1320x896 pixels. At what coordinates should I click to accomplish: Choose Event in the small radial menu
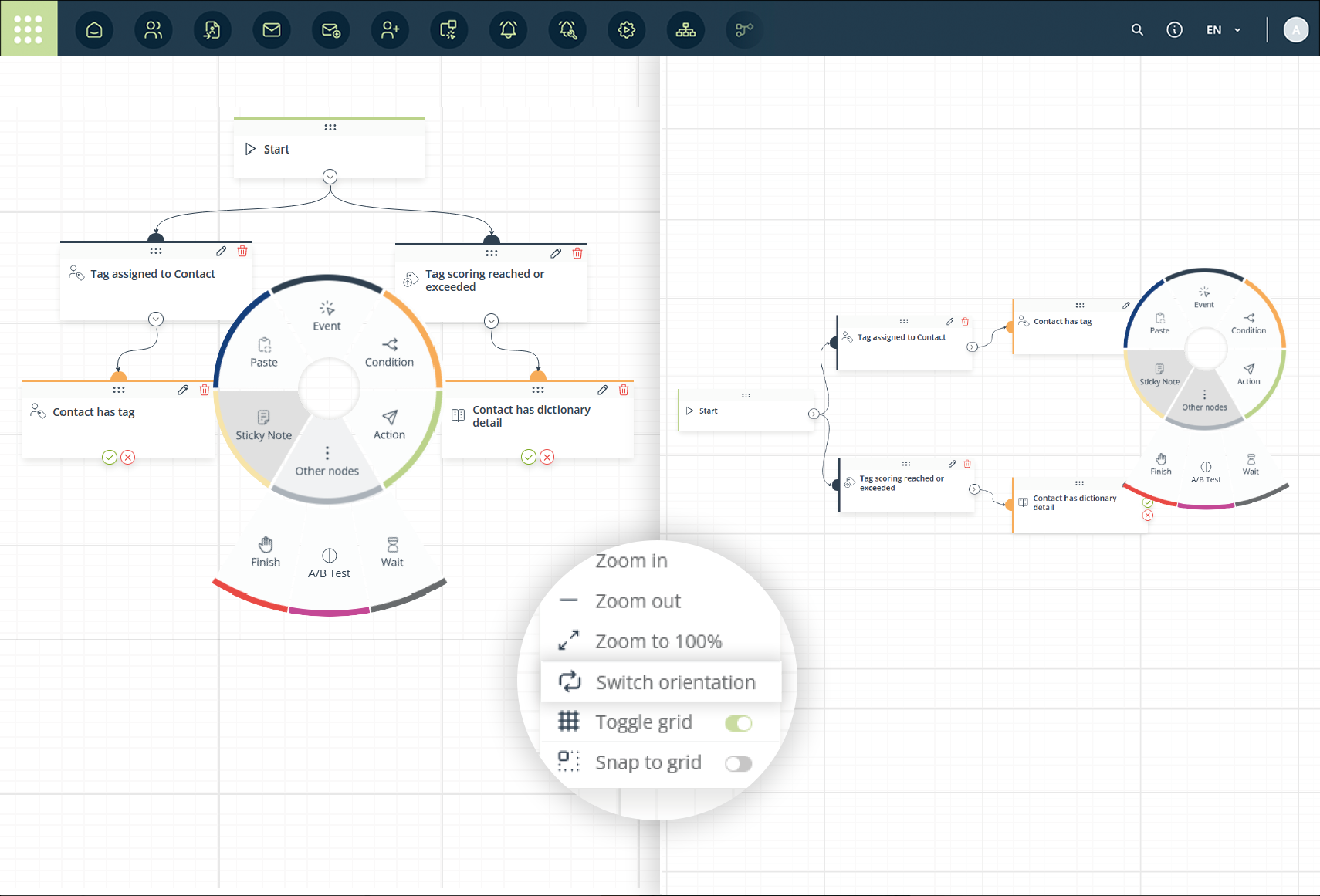(x=1204, y=298)
